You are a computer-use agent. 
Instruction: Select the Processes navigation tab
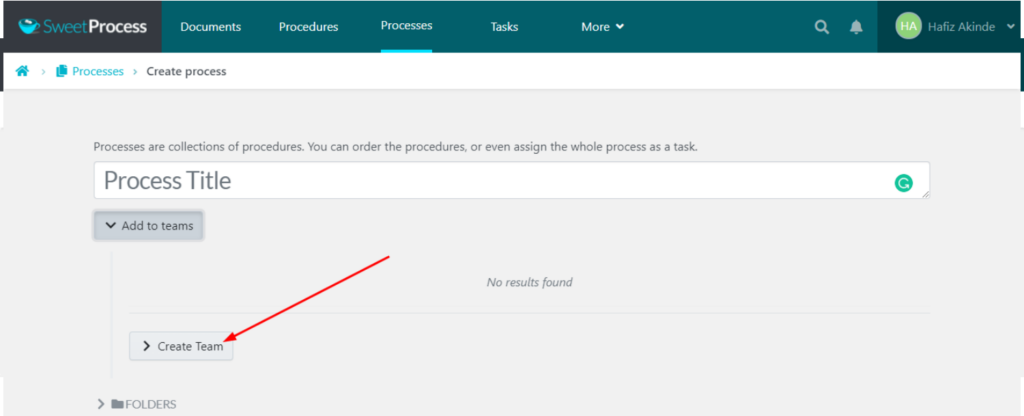pyautogui.click(x=406, y=26)
